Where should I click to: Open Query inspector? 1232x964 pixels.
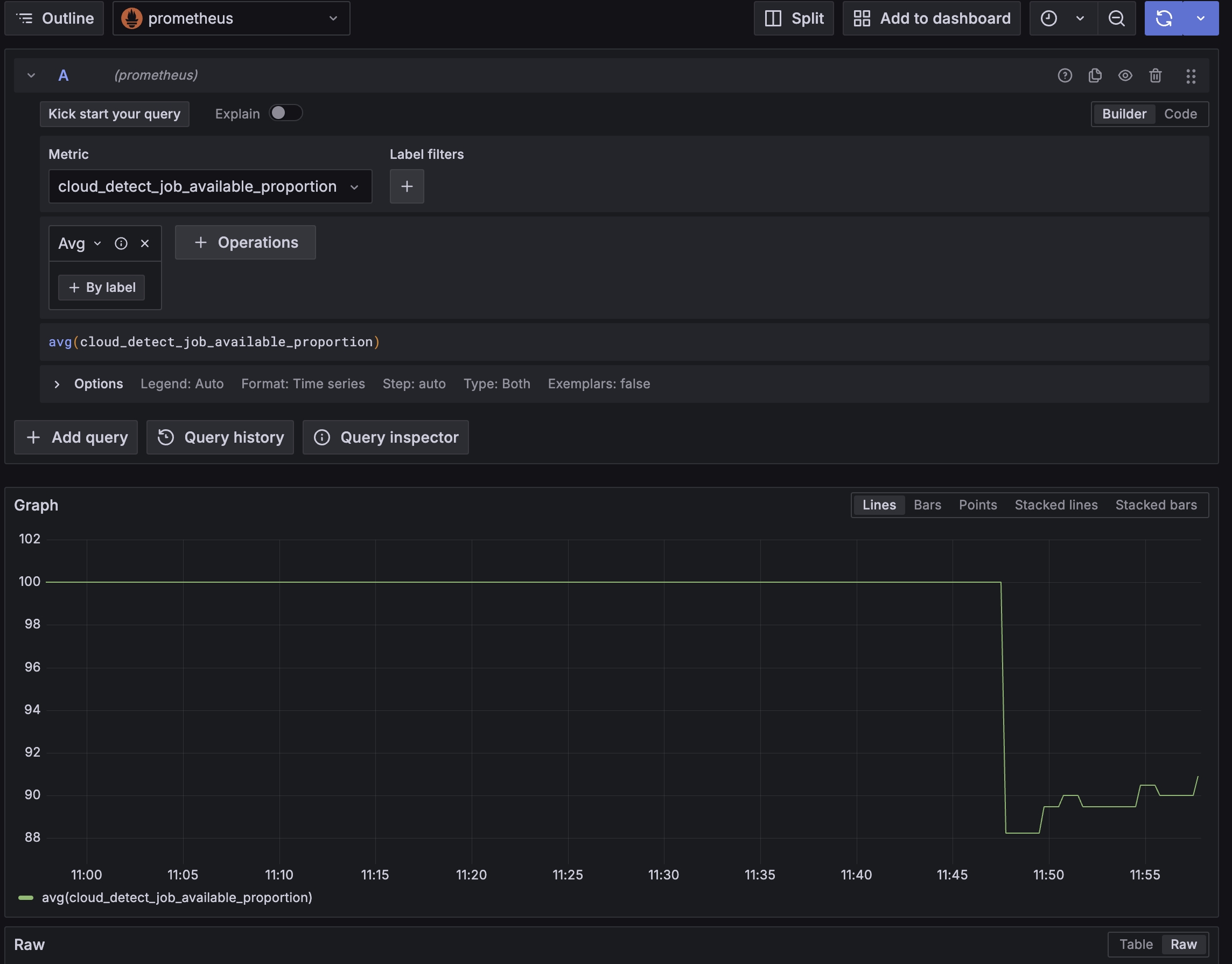tap(386, 437)
